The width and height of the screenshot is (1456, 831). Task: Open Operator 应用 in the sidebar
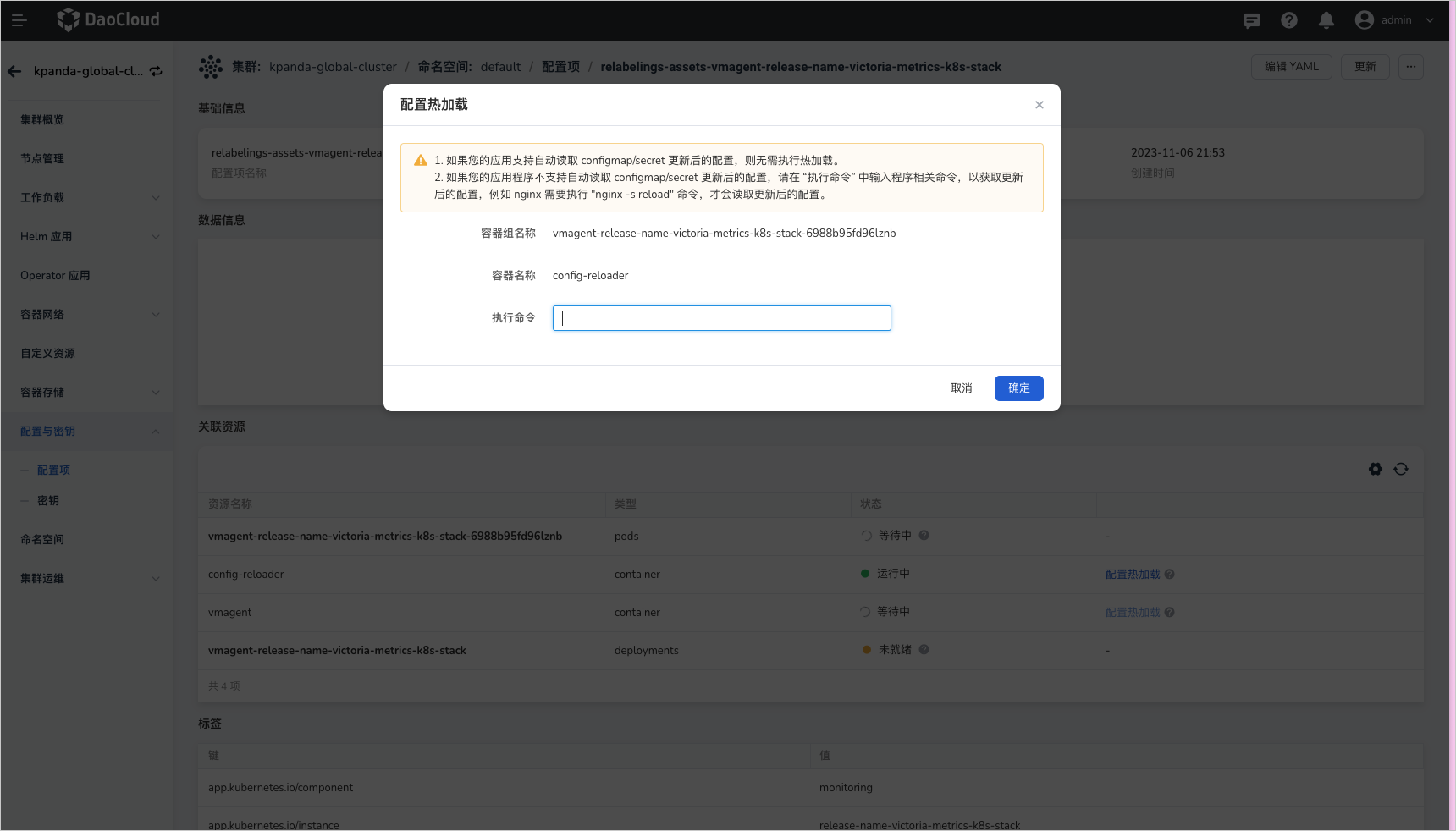pyautogui.click(x=55, y=276)
